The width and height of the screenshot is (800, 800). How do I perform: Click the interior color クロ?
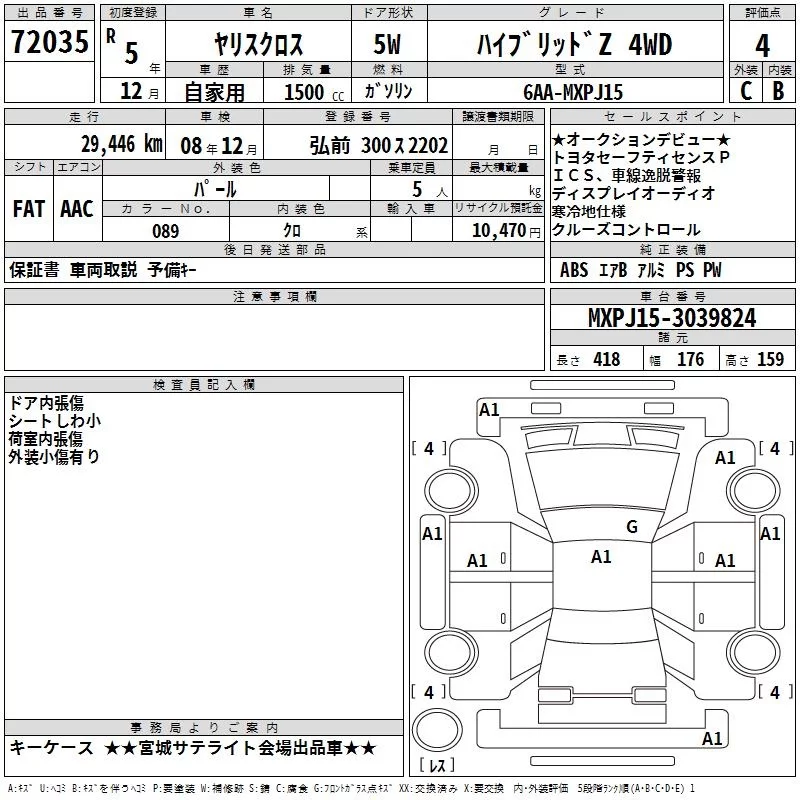292,231
